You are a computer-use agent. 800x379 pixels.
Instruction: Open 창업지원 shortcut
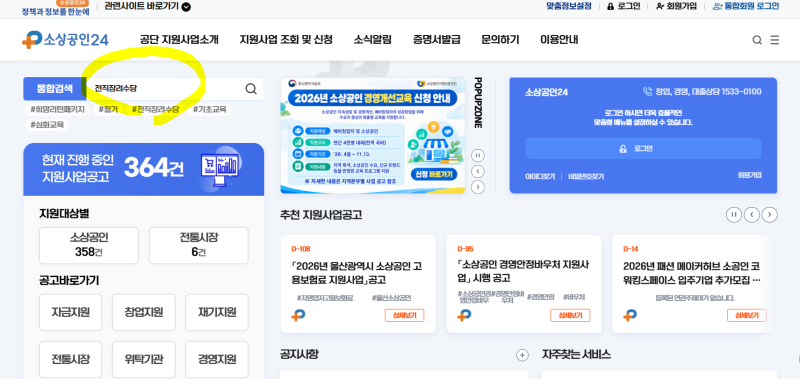pos(144,312)
